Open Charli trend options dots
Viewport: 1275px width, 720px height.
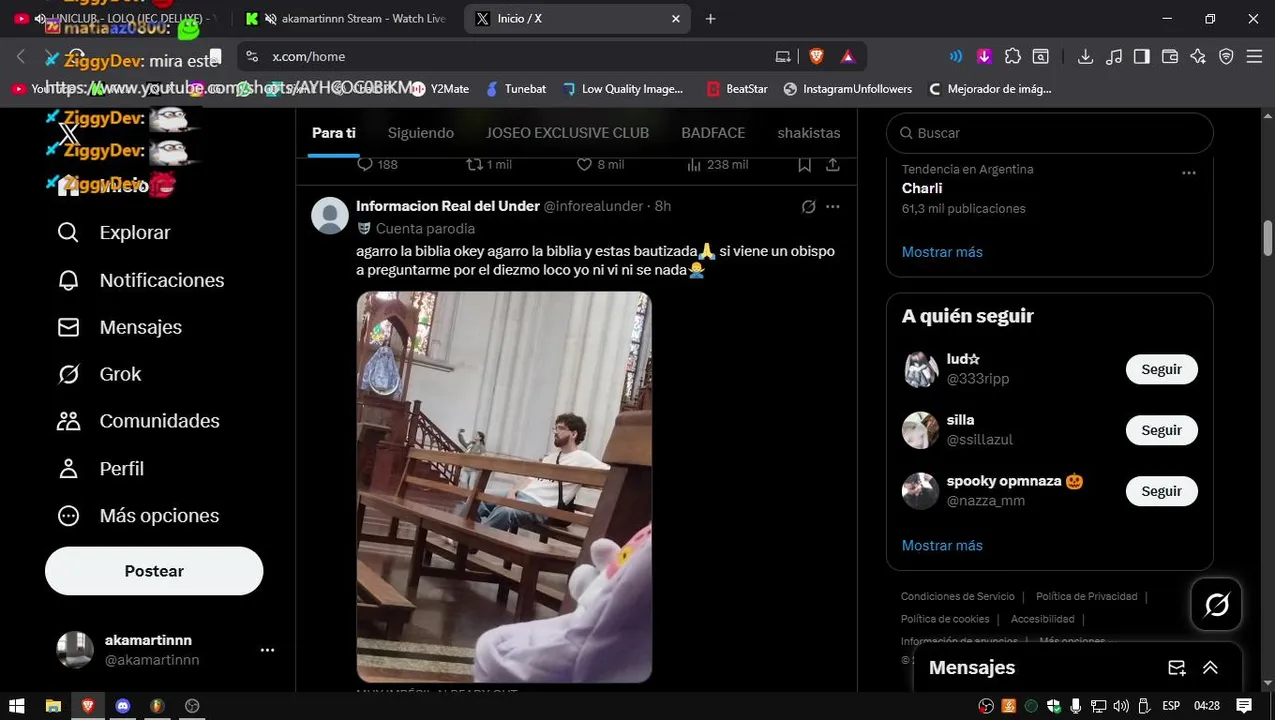tap(1189, 173)
